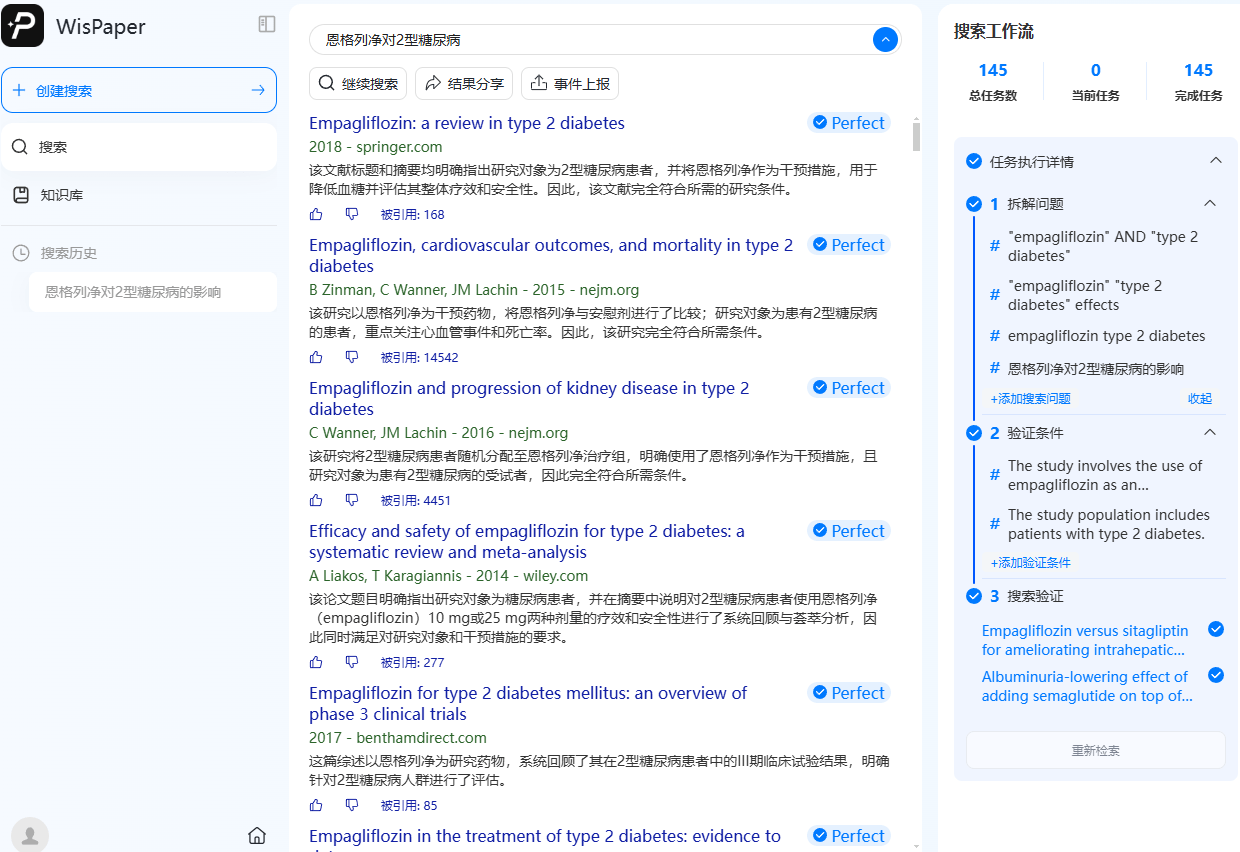Viewport: 1240px width, 852px height.
Task: Toggle the check on Albuminuria-lowering semaglutide task
Action: tap(1216, 676)
